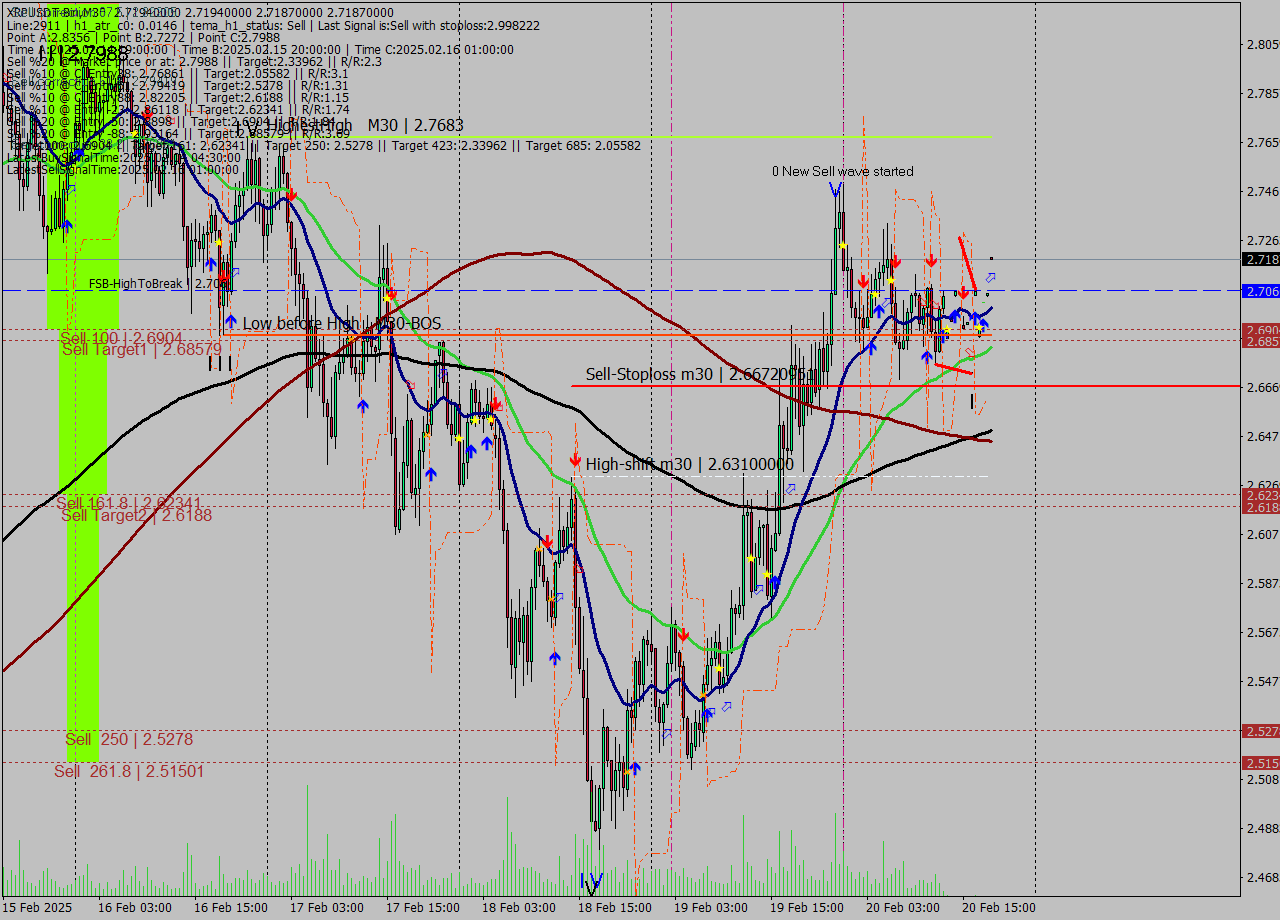Click the blue 'I V' wave label at chart bottom
This screenshot has width=1280, height=920.
[591, 883]
